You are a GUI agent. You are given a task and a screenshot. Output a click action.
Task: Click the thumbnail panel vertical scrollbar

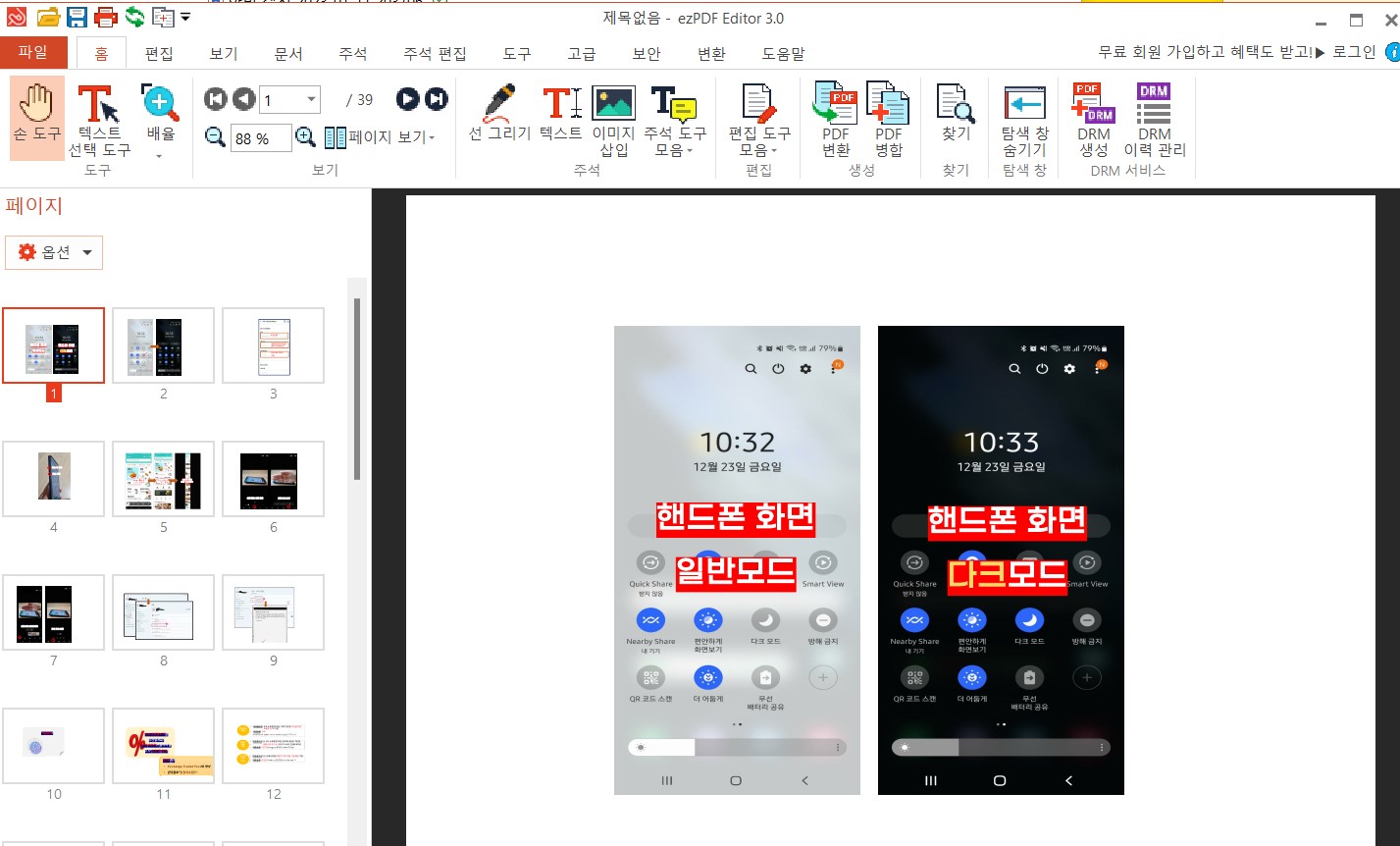tap(357, 390)
